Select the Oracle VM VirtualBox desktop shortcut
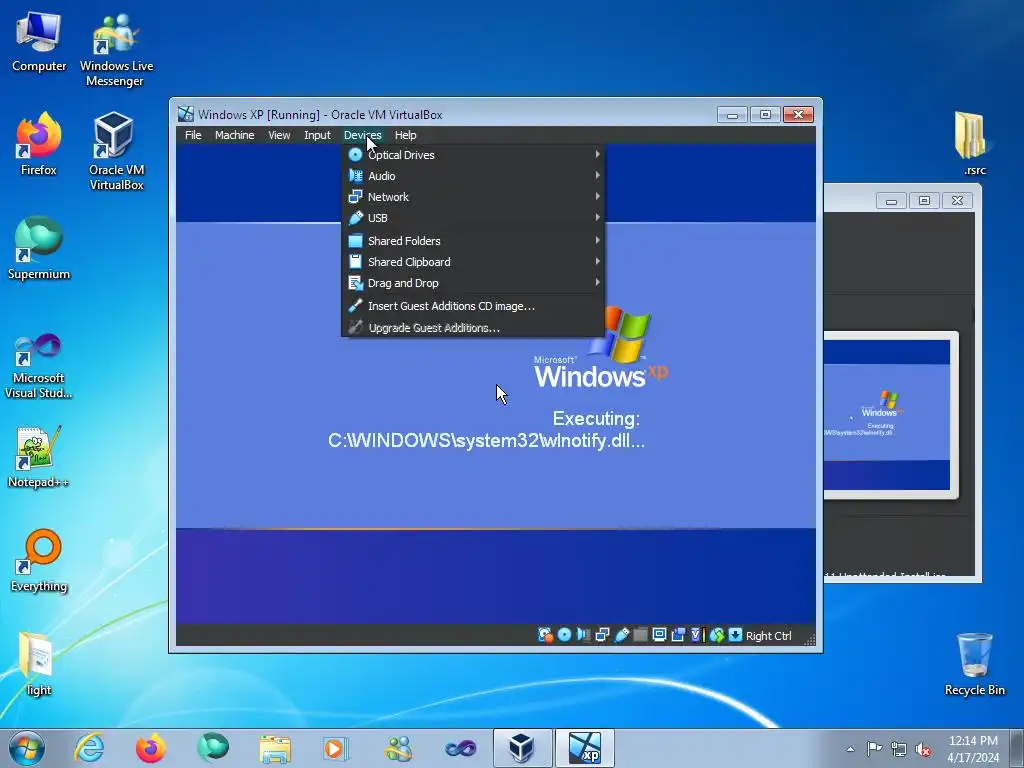Screen dimensions: 1024x768 coord(116,152)
